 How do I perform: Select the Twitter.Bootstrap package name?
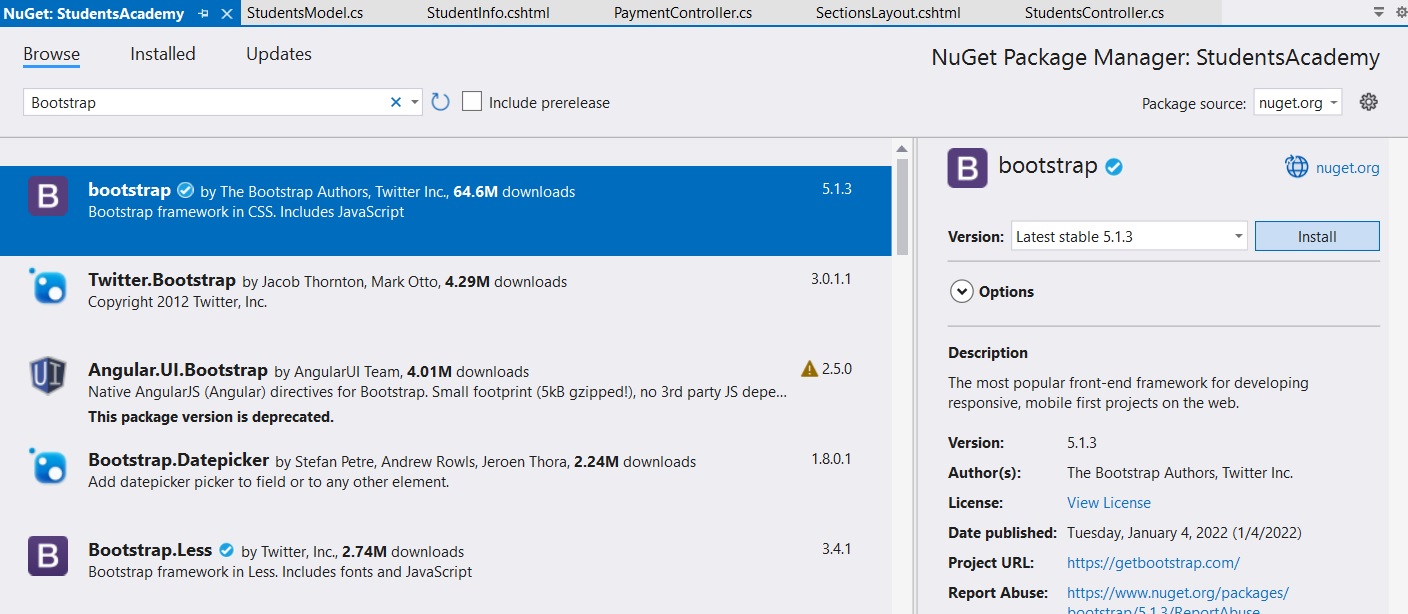click(162, 281)
